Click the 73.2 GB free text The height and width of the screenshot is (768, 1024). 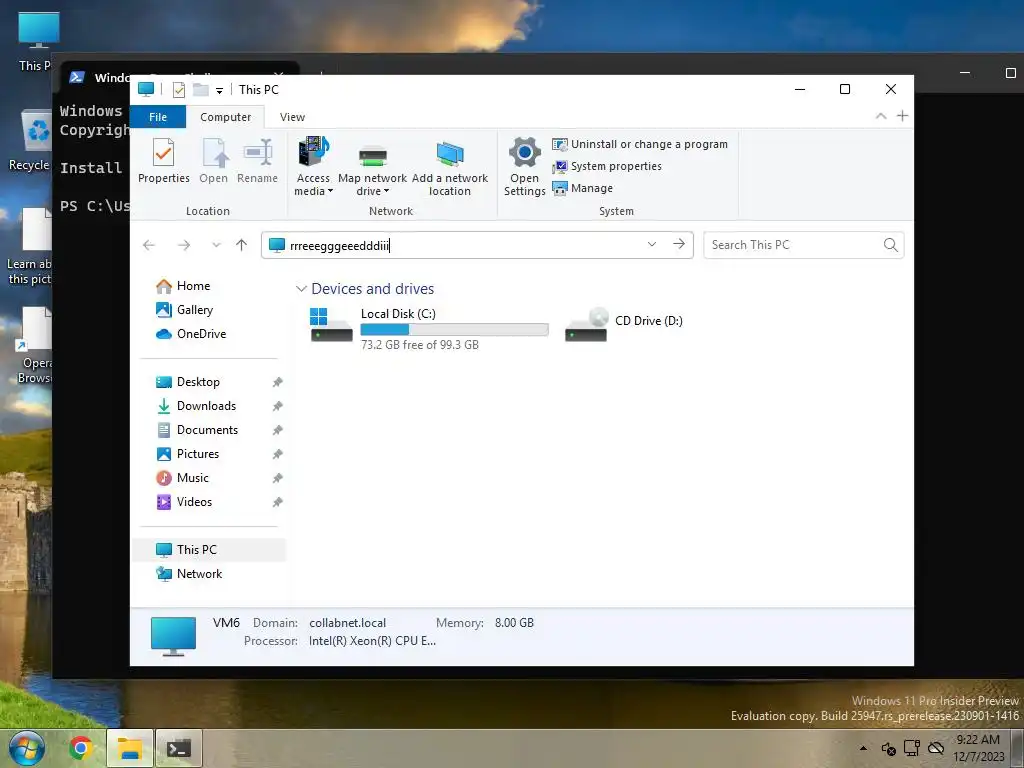[420, 345]
